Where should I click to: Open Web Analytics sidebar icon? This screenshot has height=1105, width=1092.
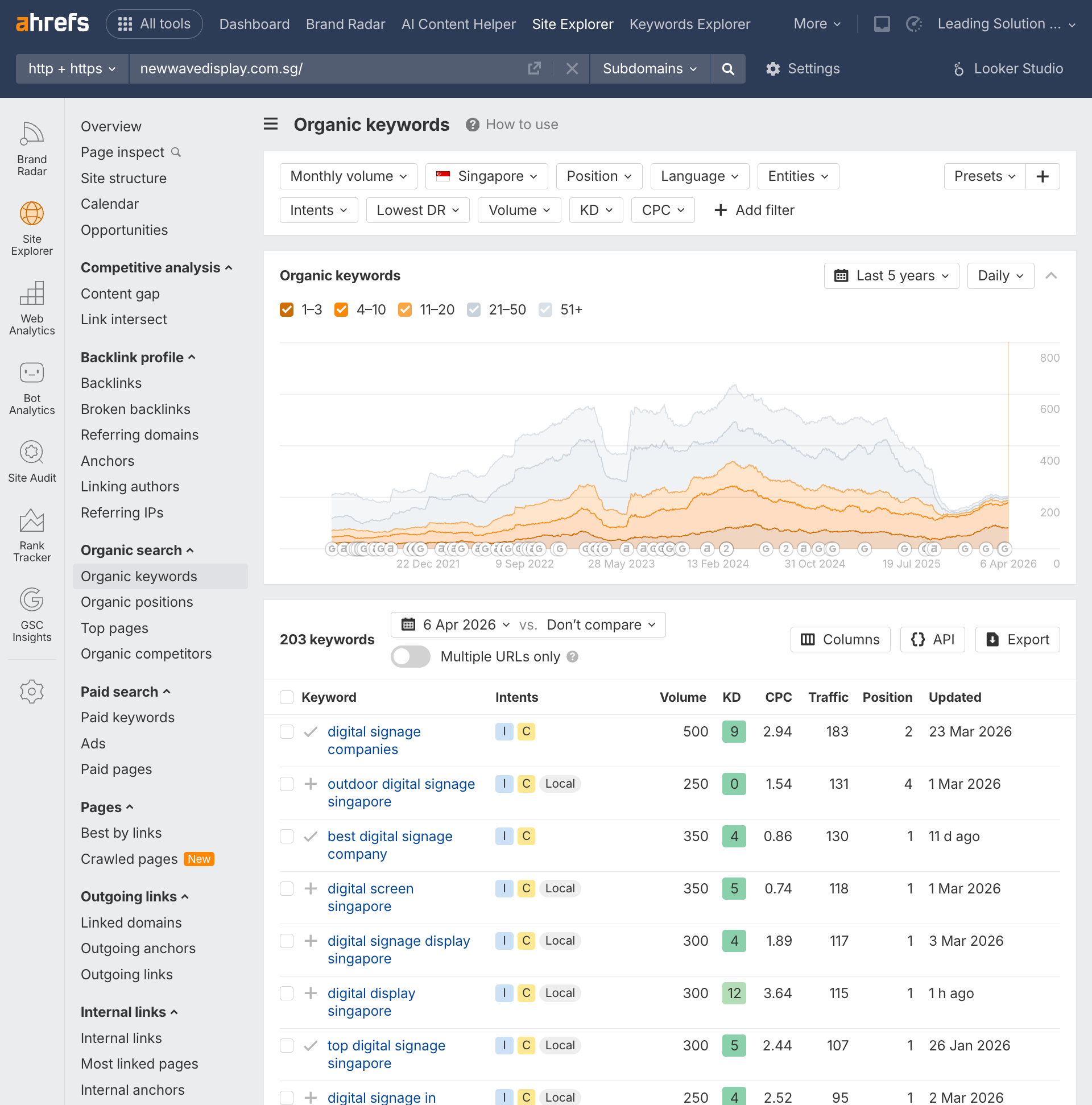click(x=31, y=308)
